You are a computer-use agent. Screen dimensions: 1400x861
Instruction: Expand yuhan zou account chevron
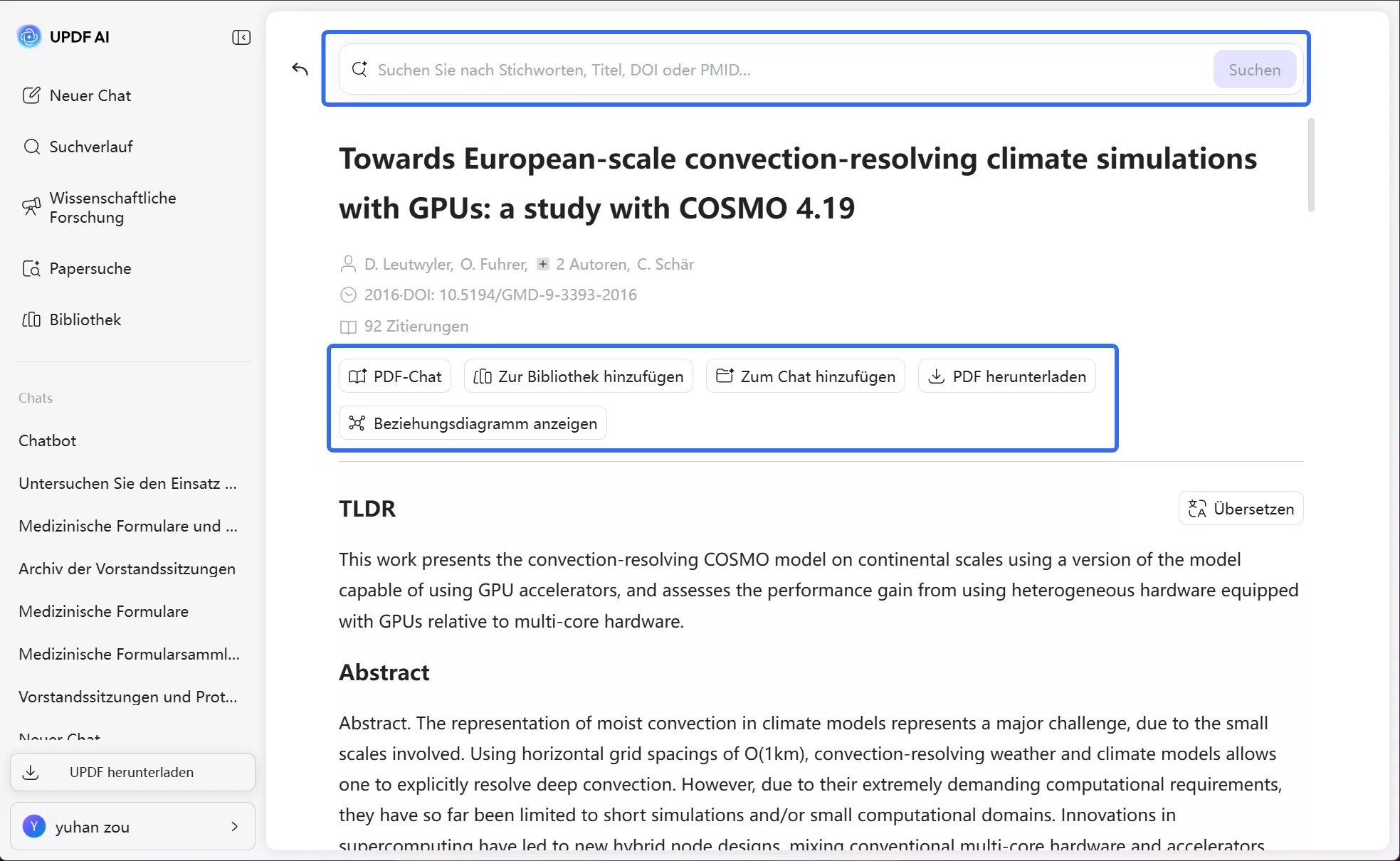234,826
